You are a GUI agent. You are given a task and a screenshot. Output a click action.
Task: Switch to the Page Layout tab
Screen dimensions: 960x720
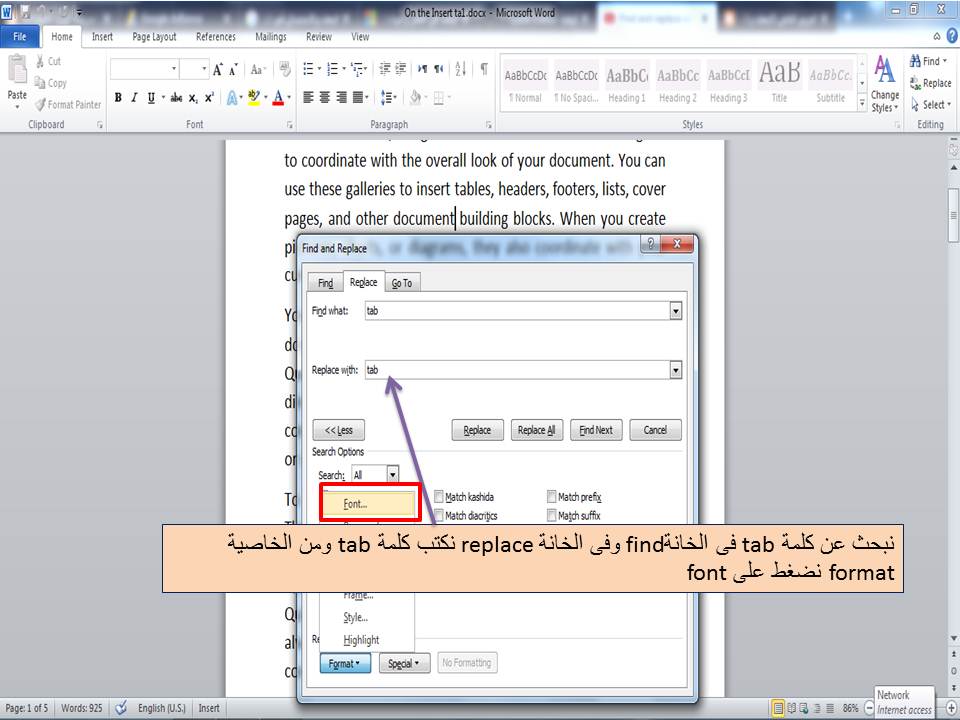click(154, 37)
